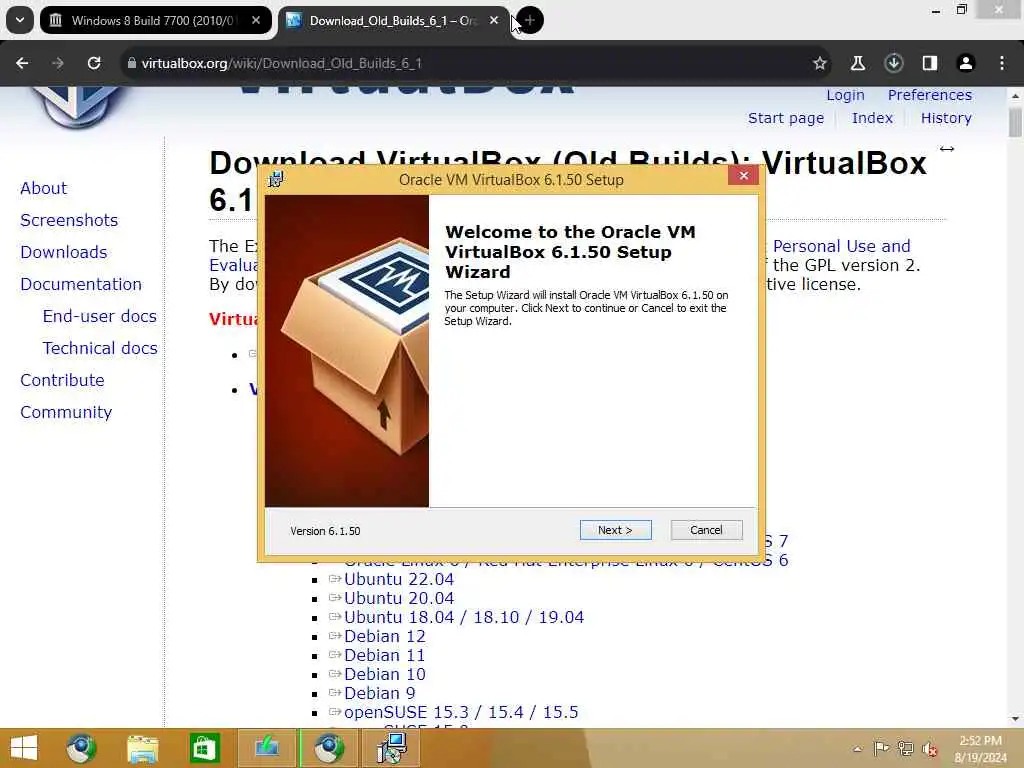
Task: Go back in browser history
Action: (x=22, y=63)
